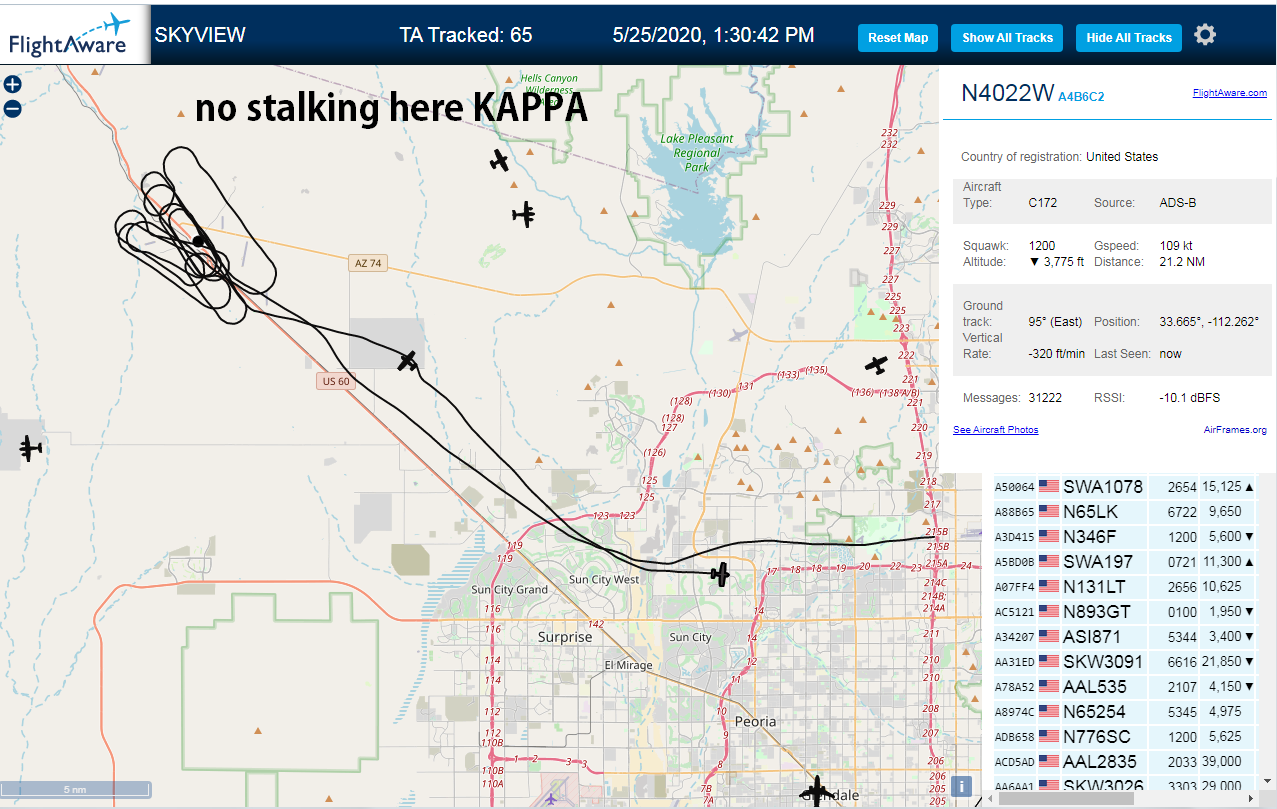Viewport: 1277px width, 809px height.
Task: Select the N65LK aircraft row
Action: click(x=1124, y=512)
